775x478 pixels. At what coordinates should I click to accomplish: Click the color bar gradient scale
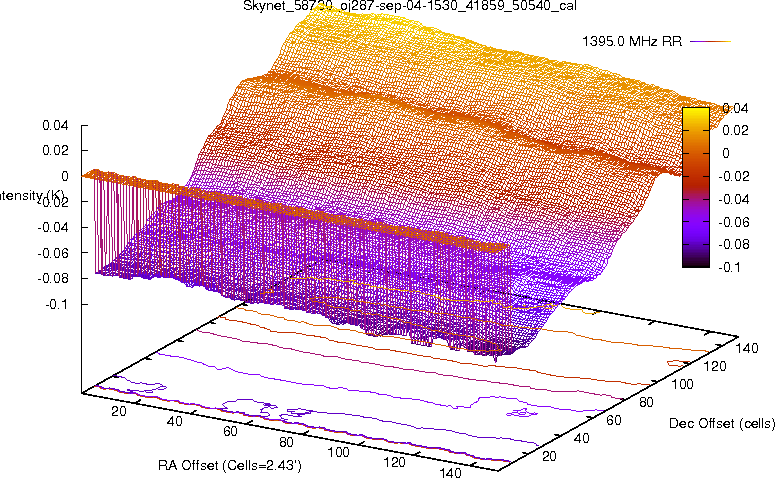point(695,187)
